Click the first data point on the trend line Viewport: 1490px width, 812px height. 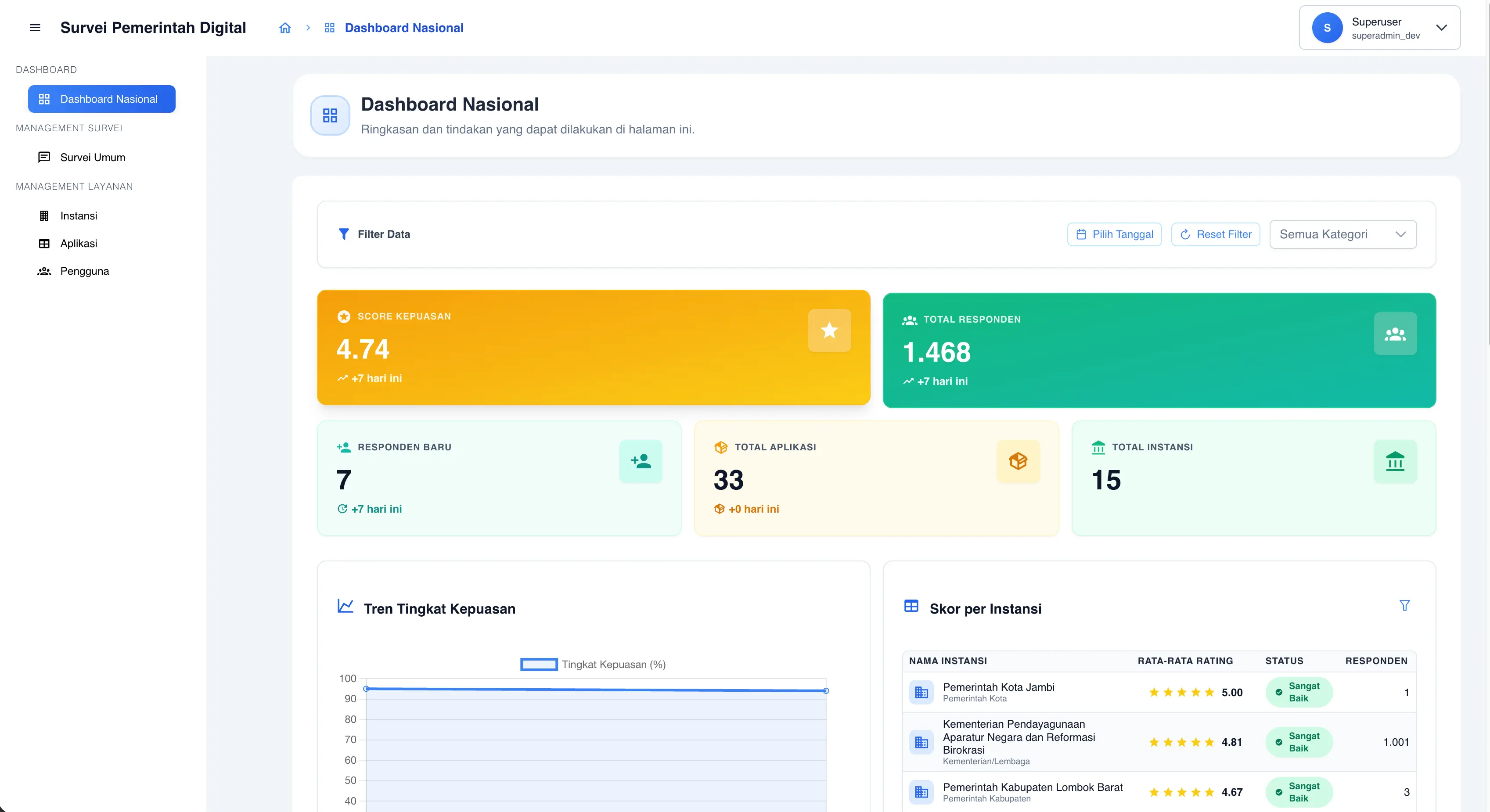(x=366, y=689)
